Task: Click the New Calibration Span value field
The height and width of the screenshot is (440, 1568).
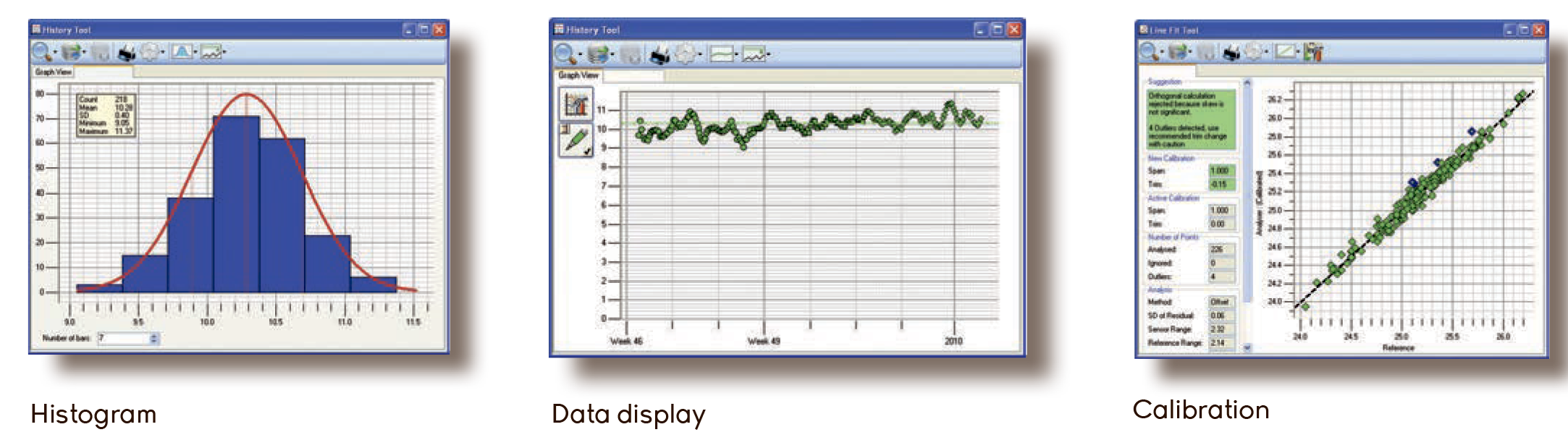Action: (x=1220, y=171)
